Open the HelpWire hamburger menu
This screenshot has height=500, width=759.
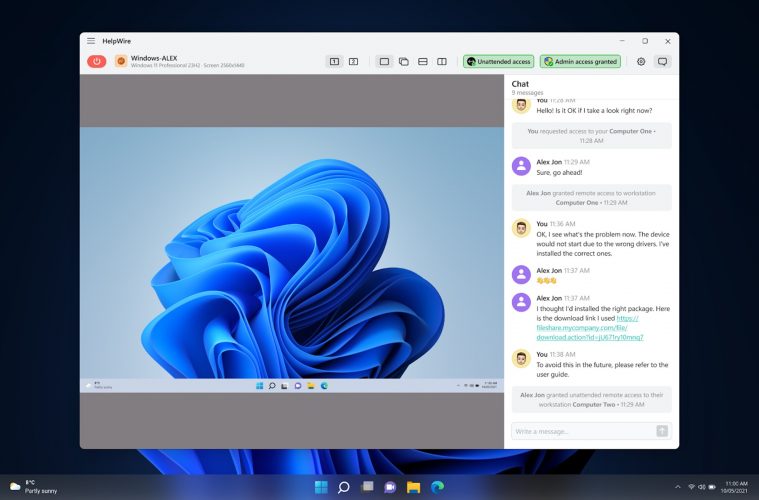coord(91,41)
